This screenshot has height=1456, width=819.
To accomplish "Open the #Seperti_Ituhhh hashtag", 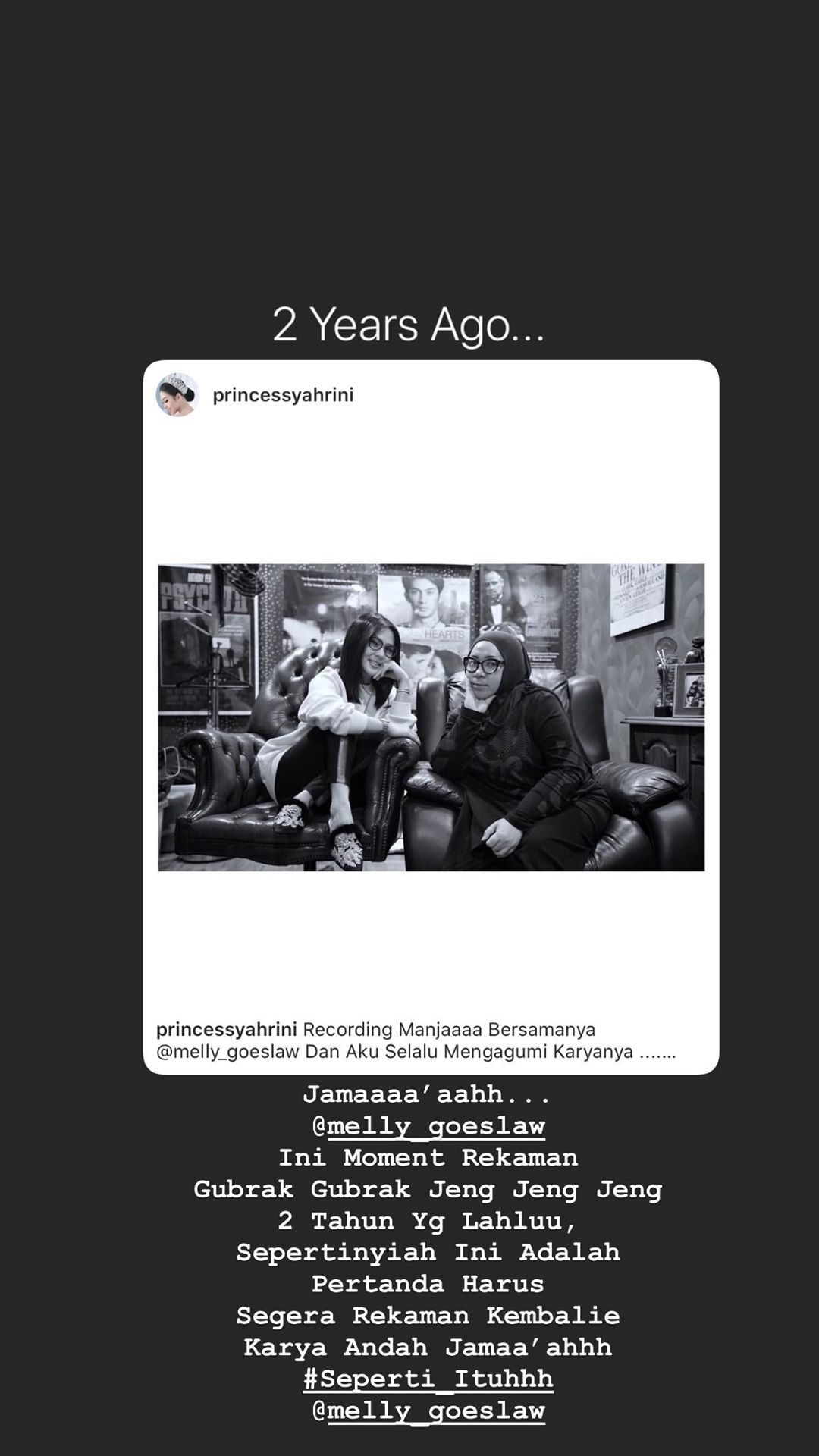I will [x=428, y=1379].
